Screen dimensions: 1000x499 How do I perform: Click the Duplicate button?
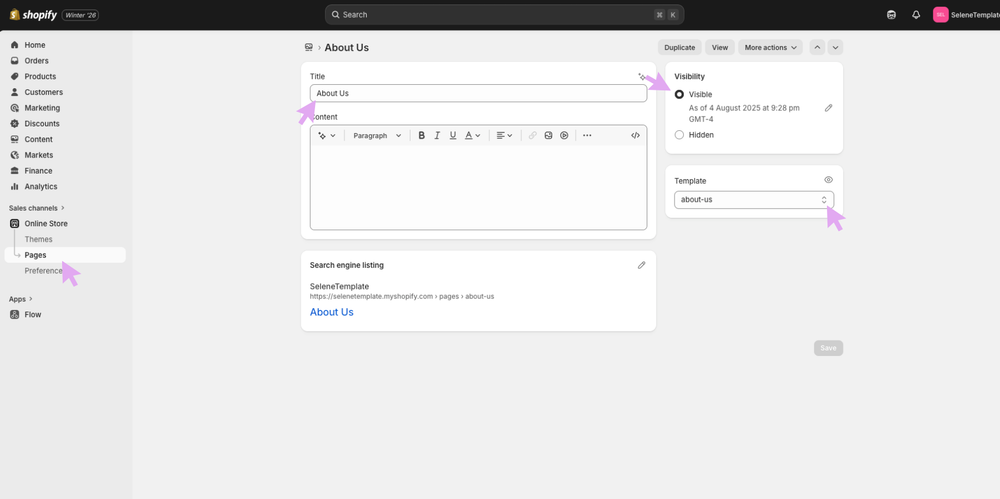pyautogui.click(x=679, y=47)
